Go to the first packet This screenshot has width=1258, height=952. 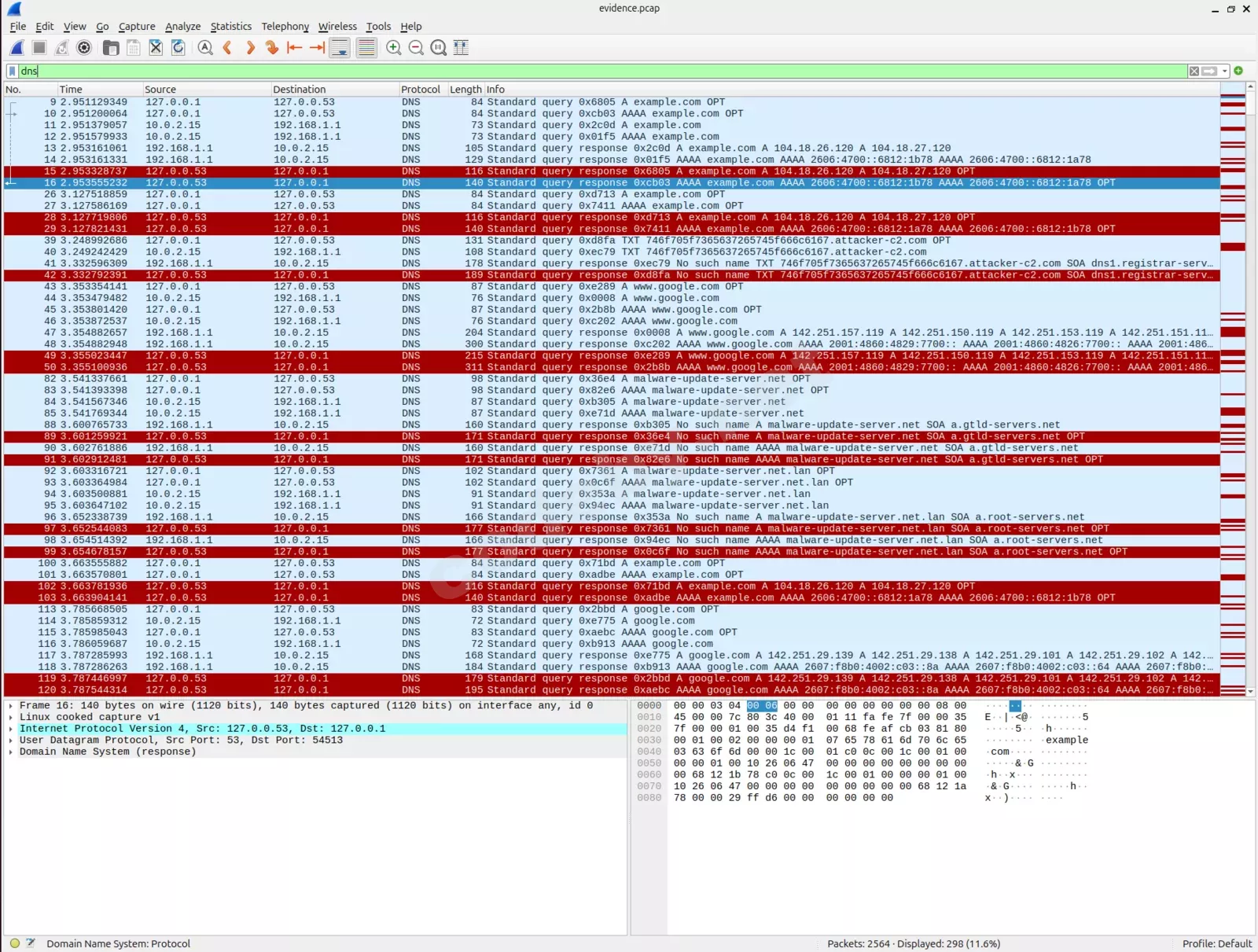295,48
